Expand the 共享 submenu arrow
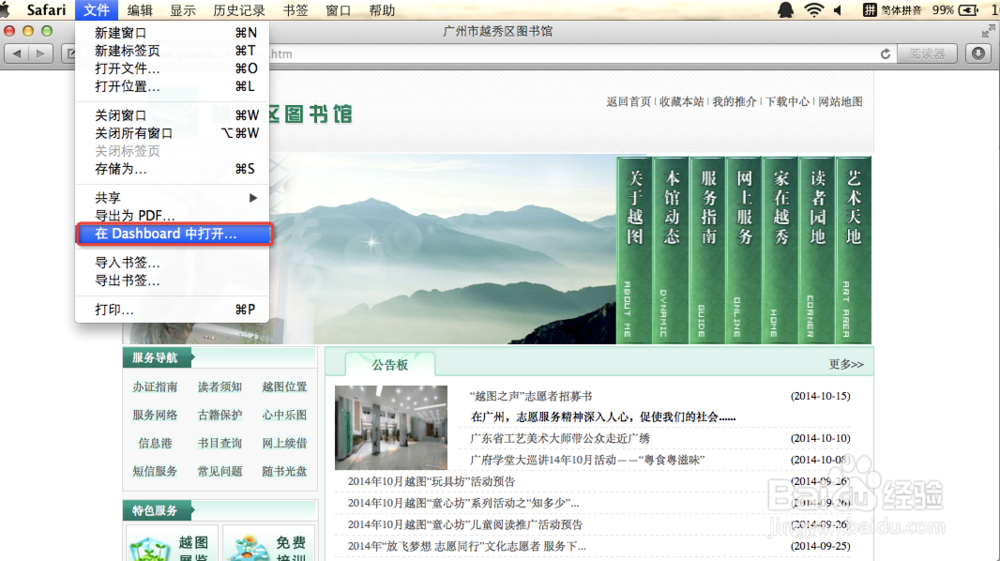Image resolution: width=1000 pixels, height=561 pixels. pos(253,198)
